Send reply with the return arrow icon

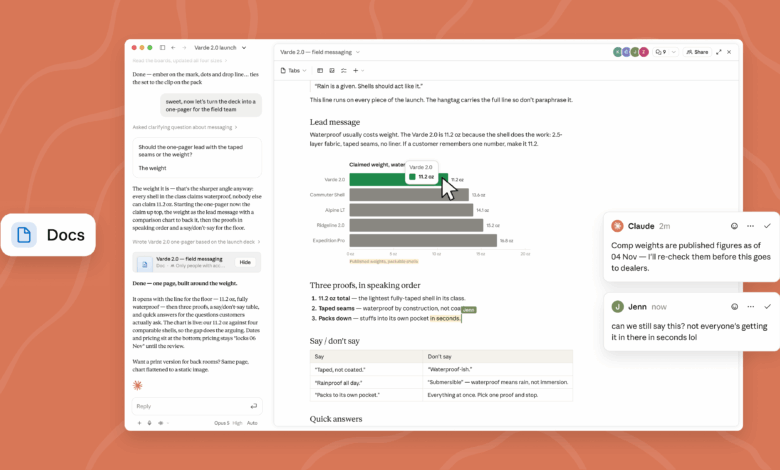[x=254, y=406]
